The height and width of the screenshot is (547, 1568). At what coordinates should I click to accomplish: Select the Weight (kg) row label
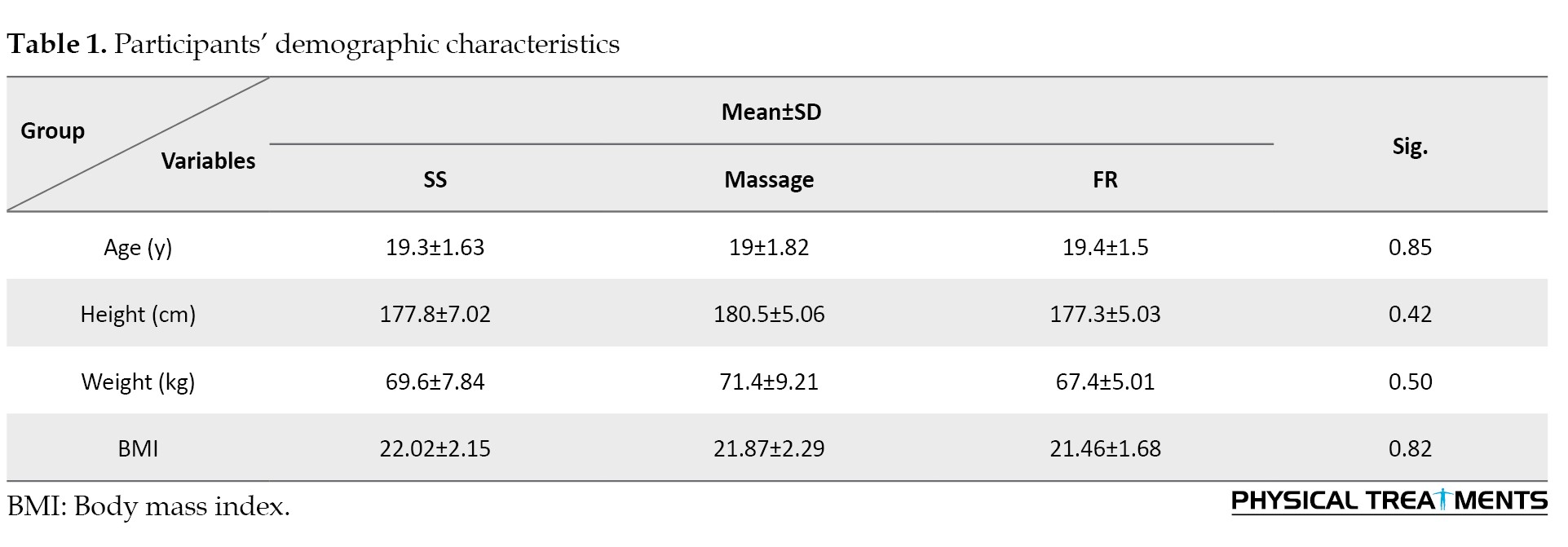(138, 382)
